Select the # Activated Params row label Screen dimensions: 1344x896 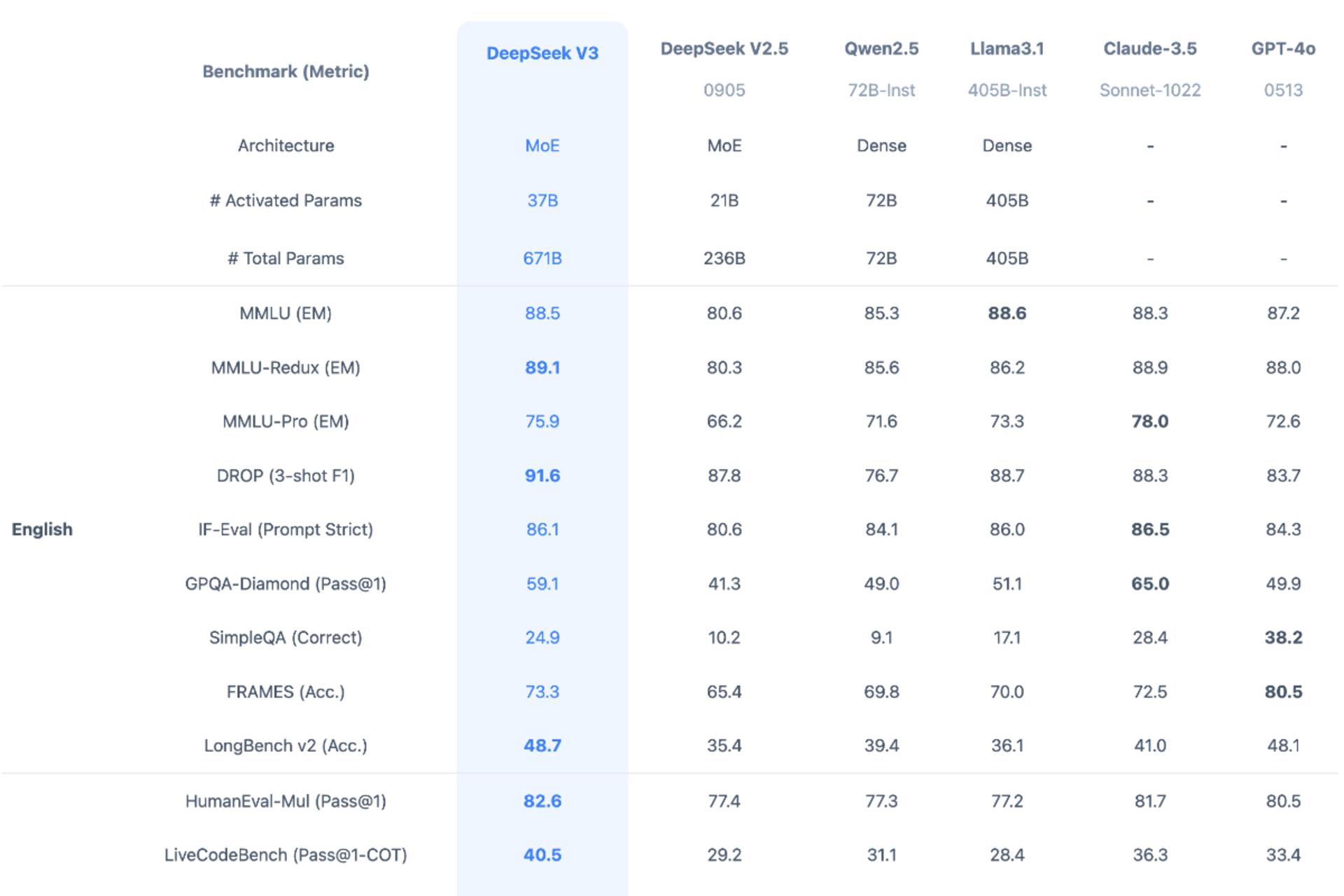[286, 200]
